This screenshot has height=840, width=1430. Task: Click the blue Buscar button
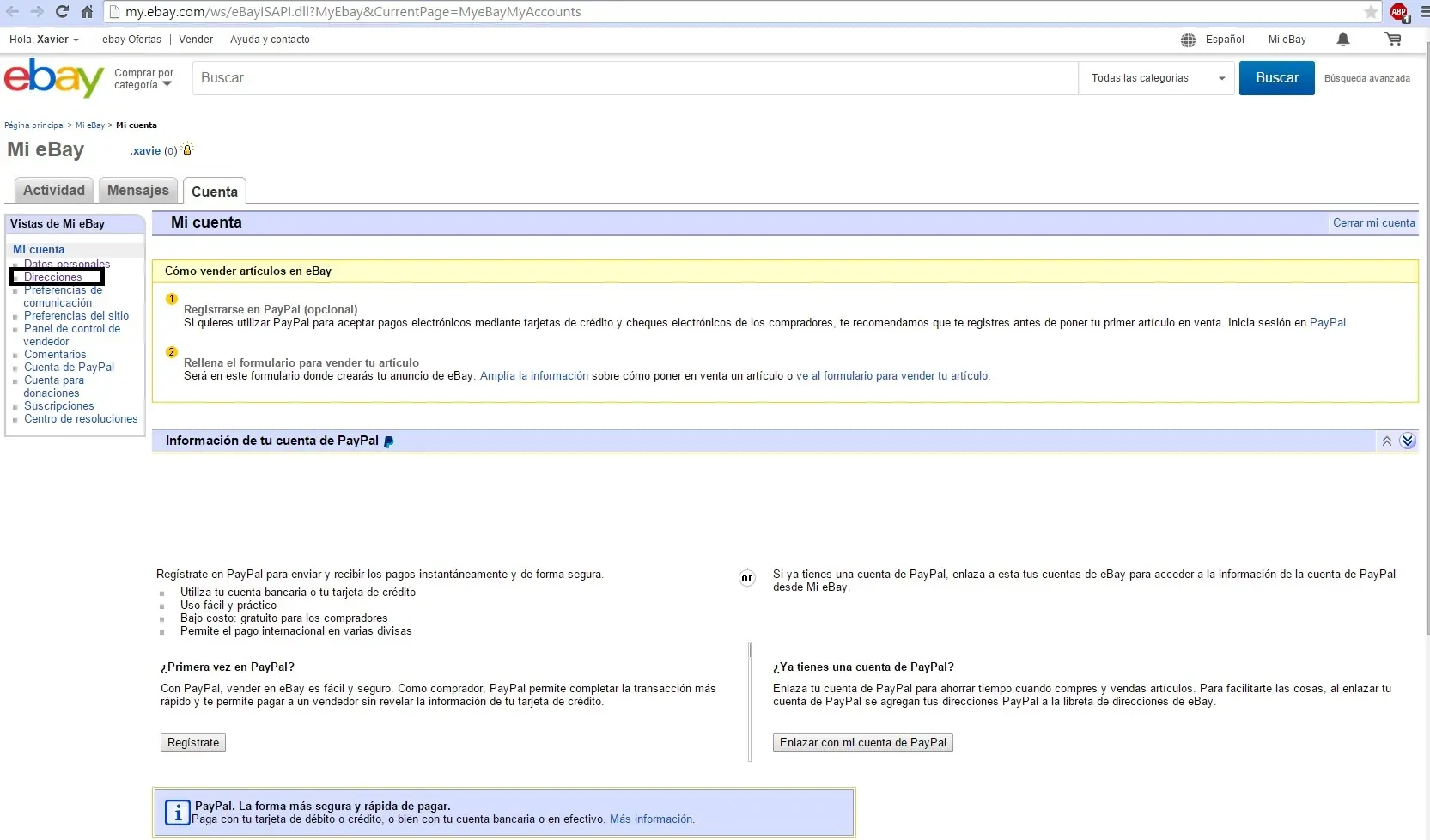tap(1276, 78)
